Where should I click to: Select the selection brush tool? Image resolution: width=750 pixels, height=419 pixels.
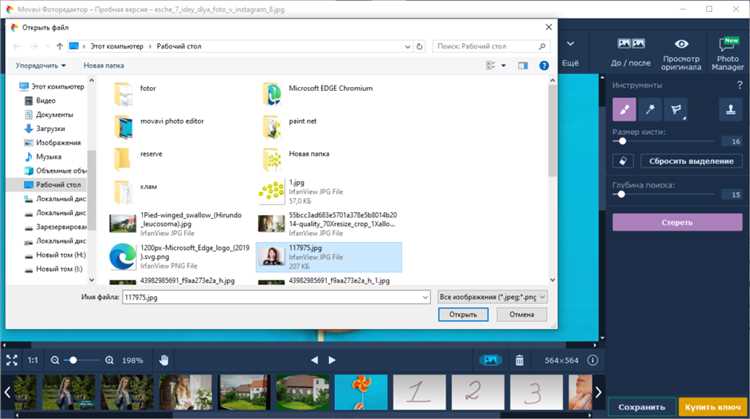pos(624,109)
